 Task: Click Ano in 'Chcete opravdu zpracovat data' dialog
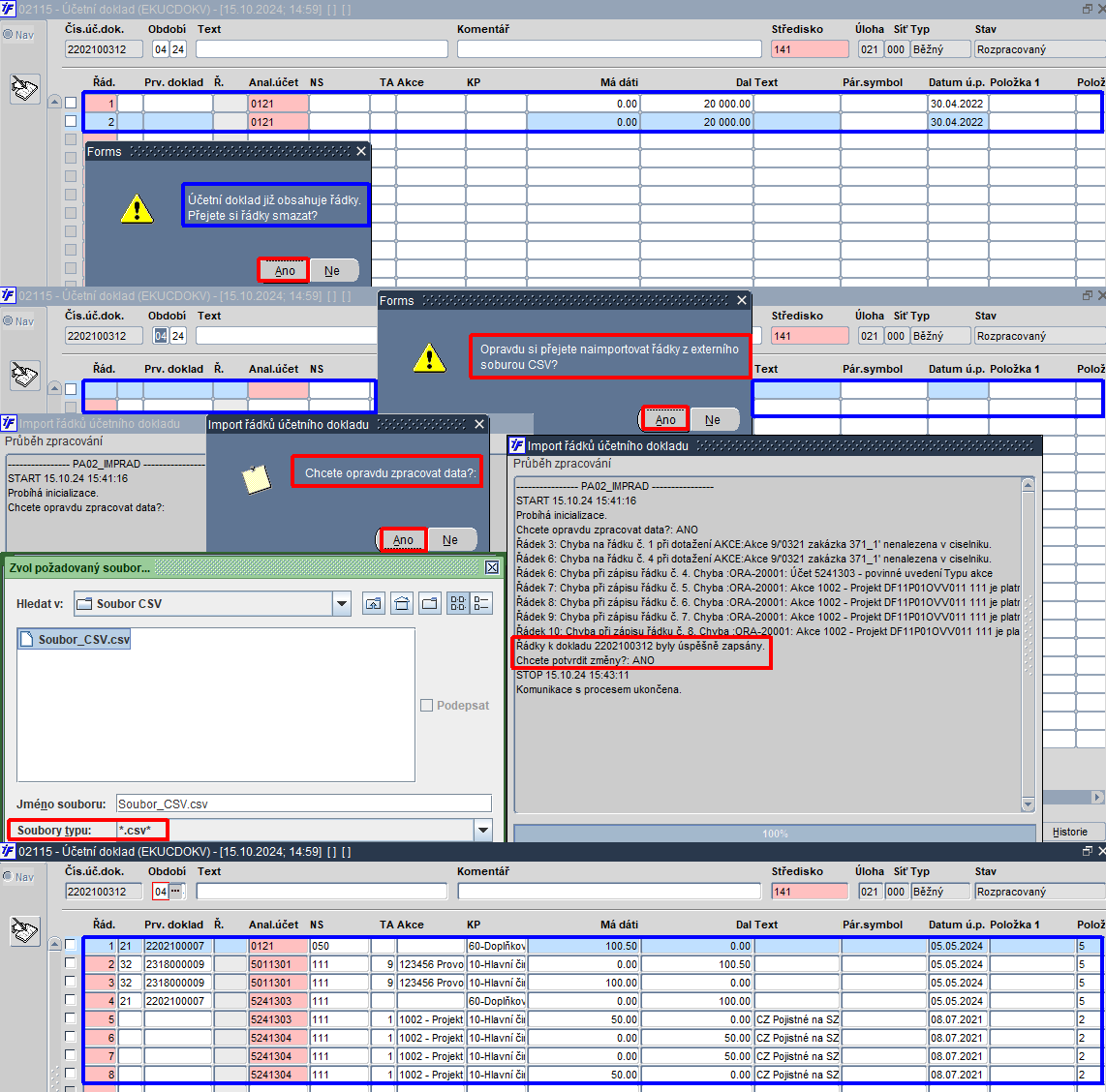403,540
